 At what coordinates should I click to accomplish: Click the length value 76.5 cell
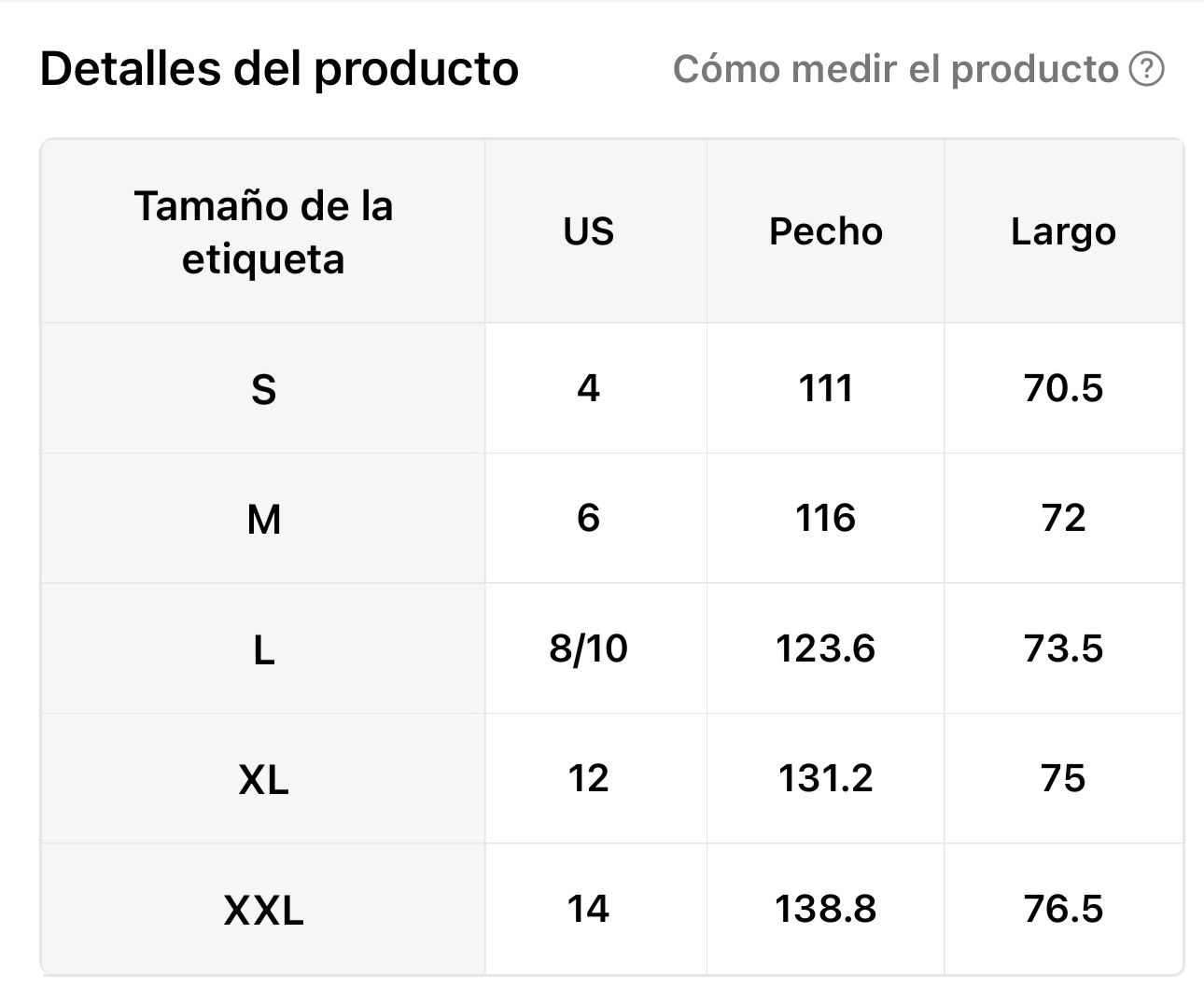[1063, 909]
